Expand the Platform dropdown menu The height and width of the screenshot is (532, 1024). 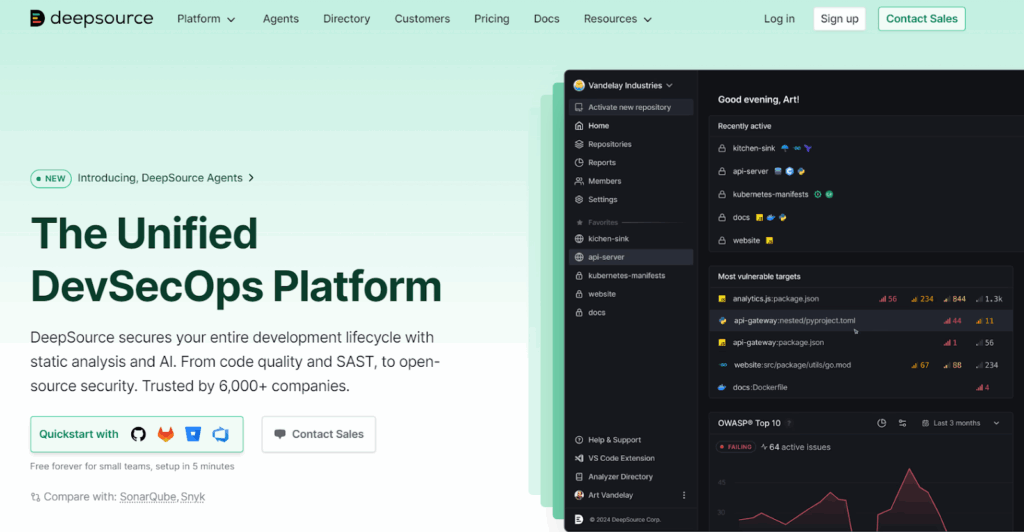pos(206,19)
